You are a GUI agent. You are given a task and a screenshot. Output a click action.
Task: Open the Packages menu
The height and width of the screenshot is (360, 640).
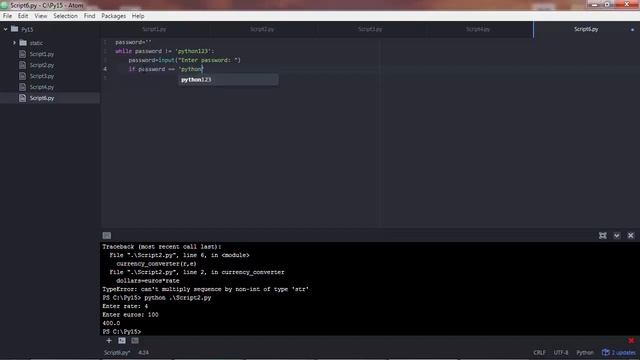pyautogui.click(x=113, y=16)
